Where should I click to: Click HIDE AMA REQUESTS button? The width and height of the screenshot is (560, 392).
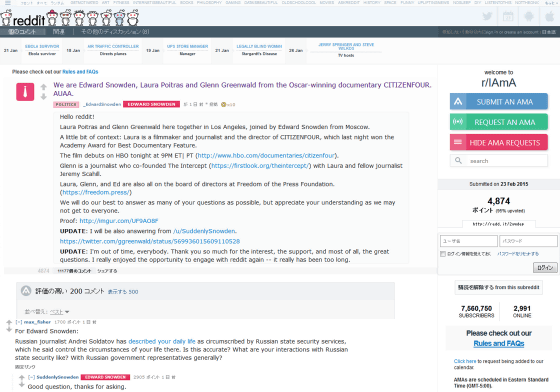point(499,143)
